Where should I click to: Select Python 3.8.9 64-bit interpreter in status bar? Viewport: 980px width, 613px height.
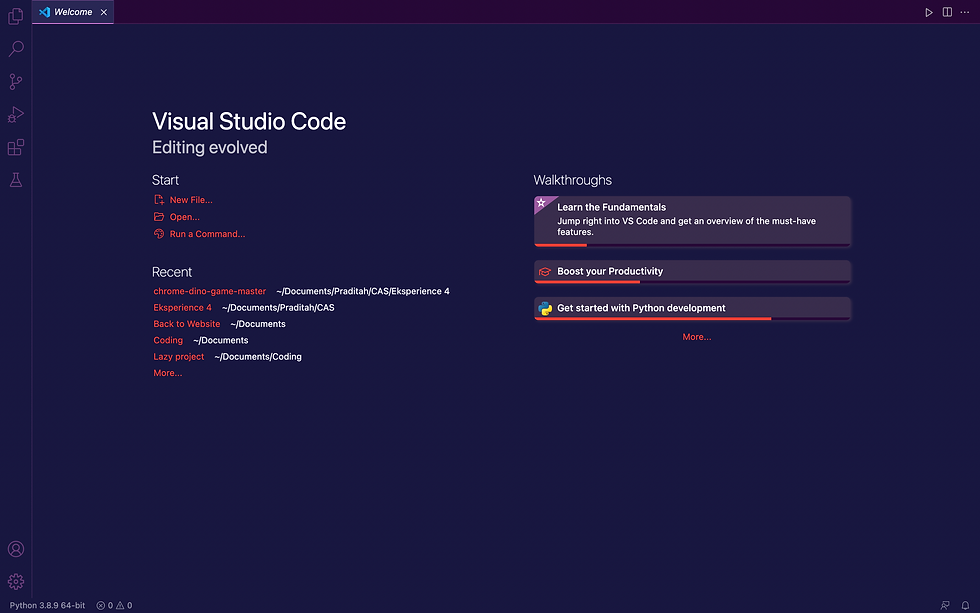[x=48, y=606]
